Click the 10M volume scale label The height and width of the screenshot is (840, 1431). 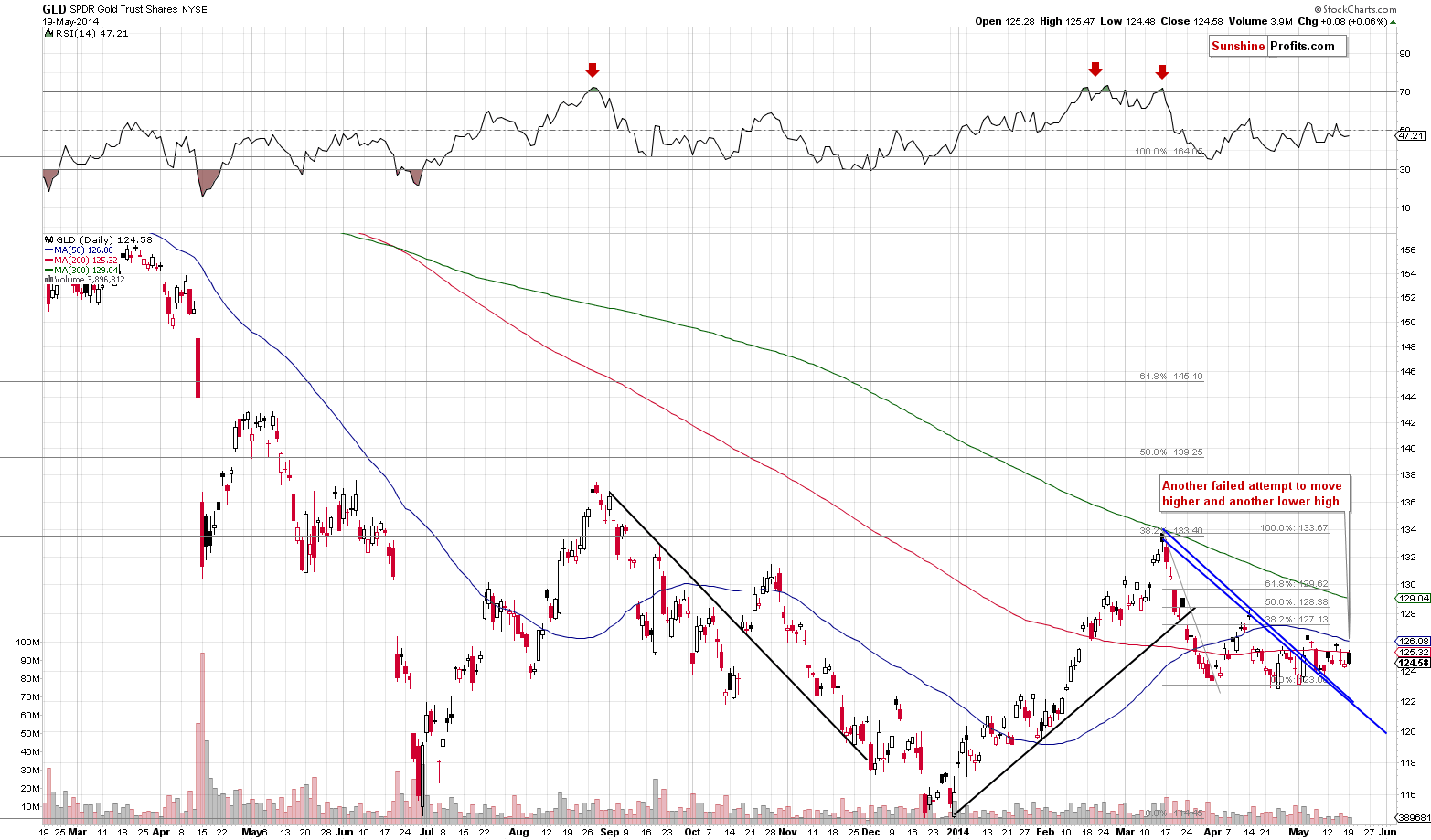(x=30, y=806)
